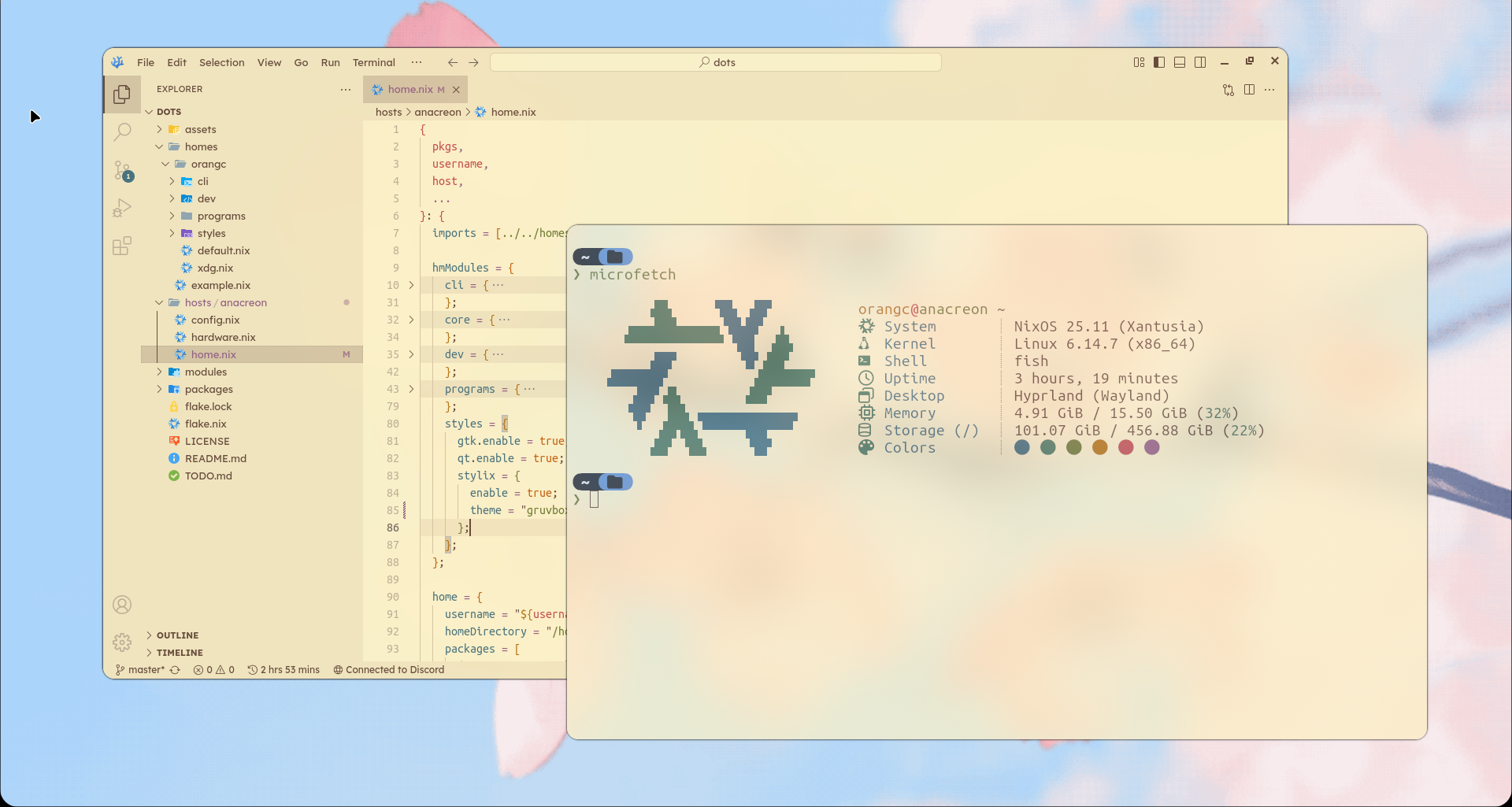Open the File menu
1512x807 pixels.
click(146, 62)
